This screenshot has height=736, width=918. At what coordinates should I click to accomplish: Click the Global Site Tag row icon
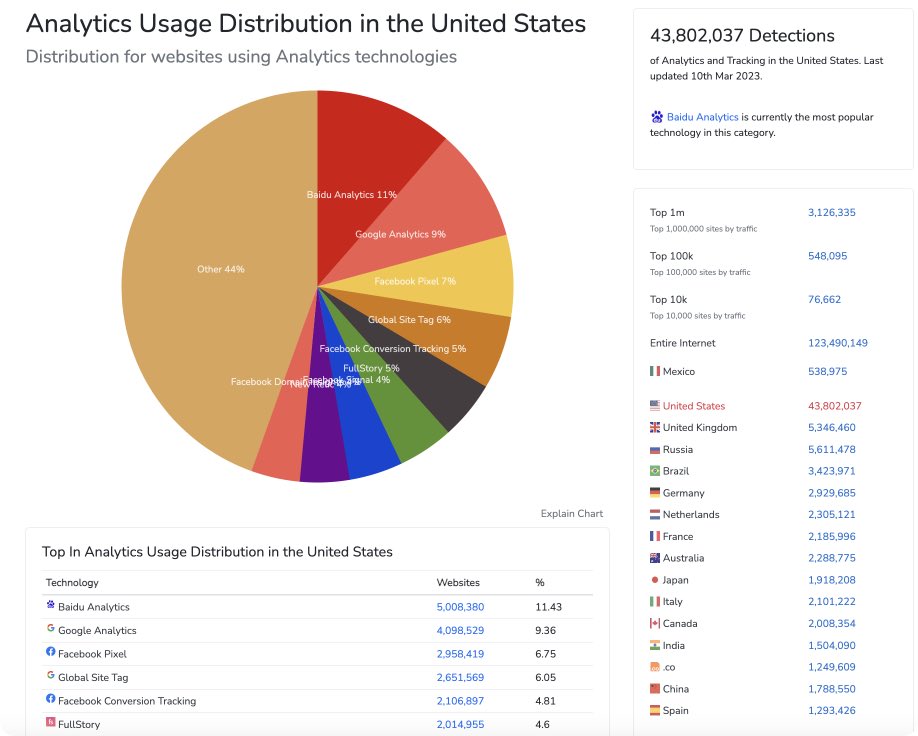coord(51,675)
